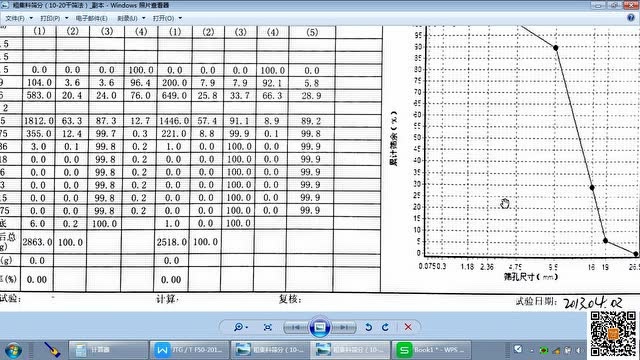640x360 pixels.
Task: Expand the 打印(P) menu dropdown
Action: pyautogui.click(x=54, y=18)
